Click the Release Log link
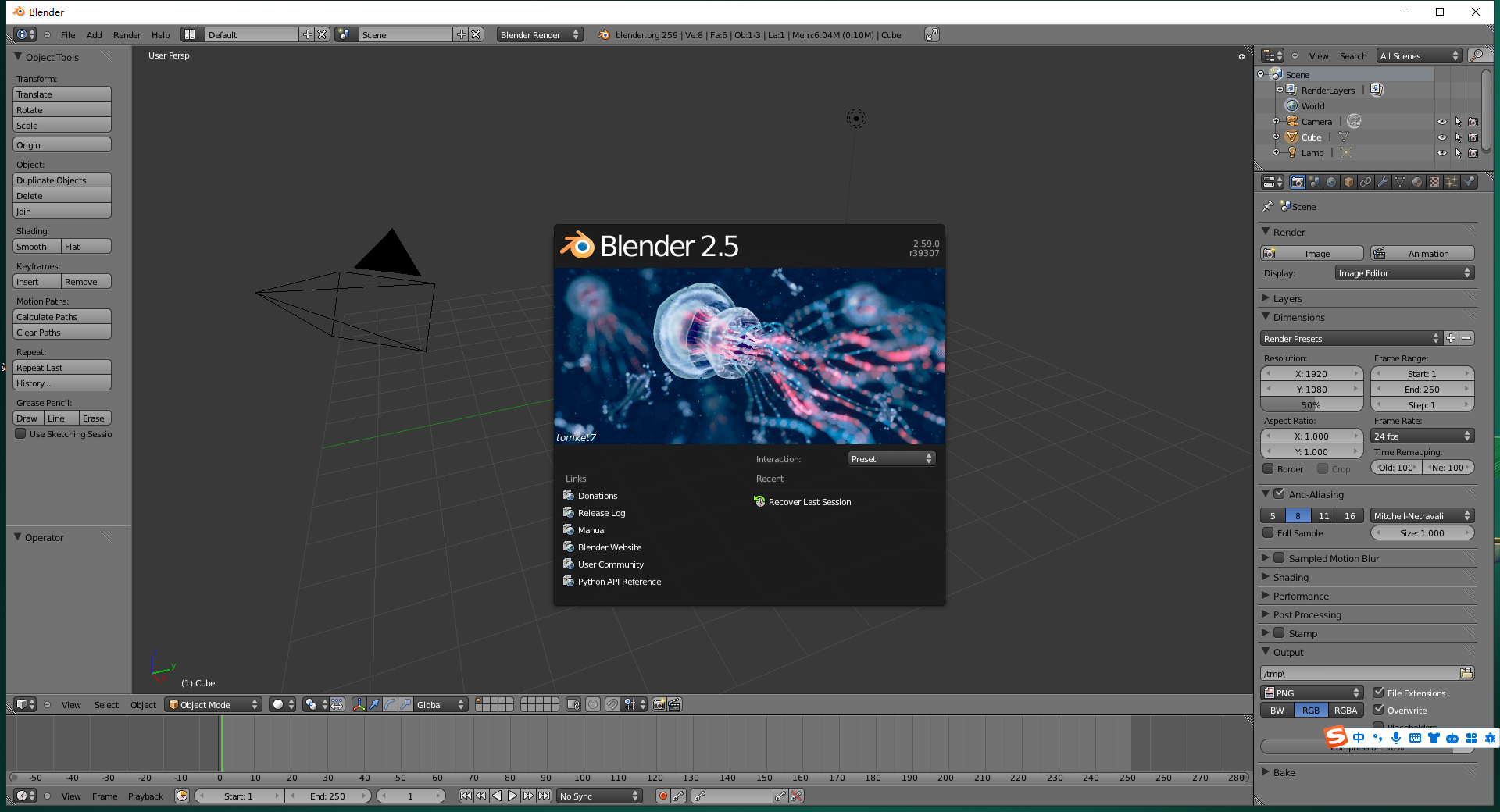Screen dimensions: 1500x812 602,513
